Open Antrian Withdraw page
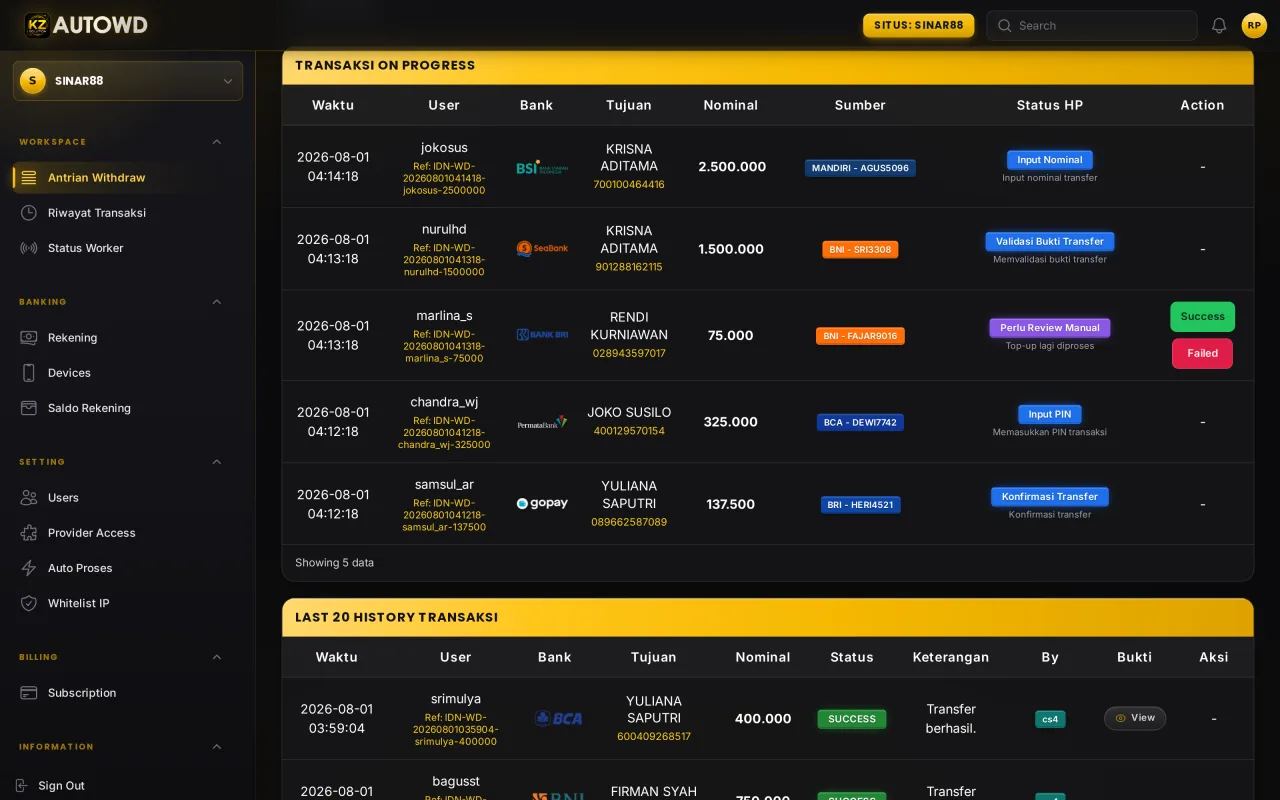 point(128,178)
